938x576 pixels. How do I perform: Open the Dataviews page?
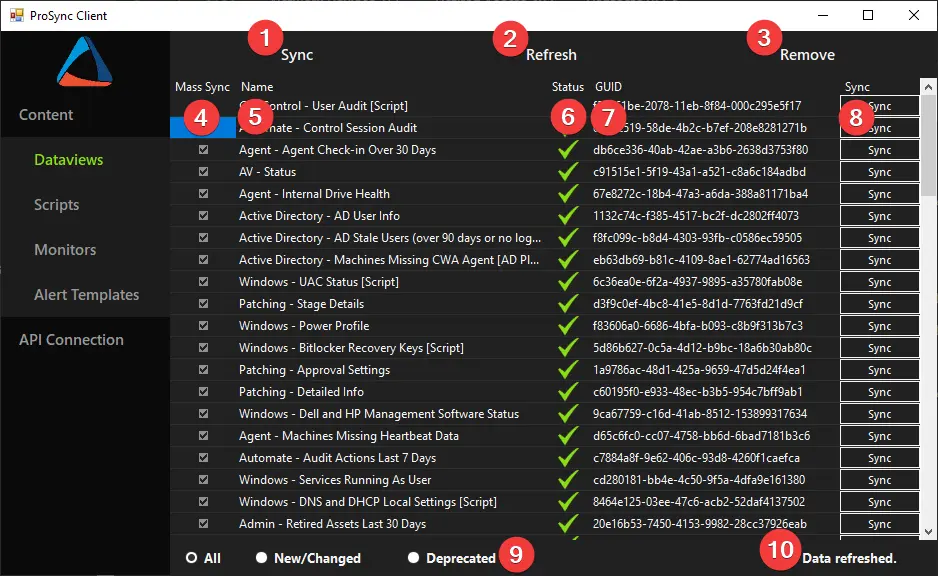pyautogui.click(x=69, y=160)
